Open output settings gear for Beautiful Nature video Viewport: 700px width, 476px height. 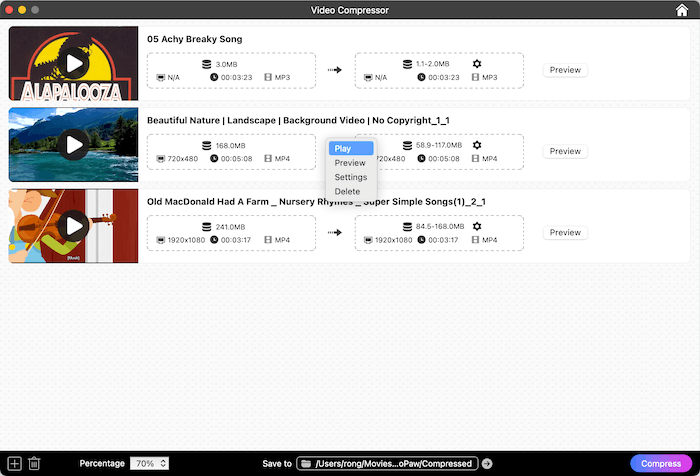click(476, 146)
